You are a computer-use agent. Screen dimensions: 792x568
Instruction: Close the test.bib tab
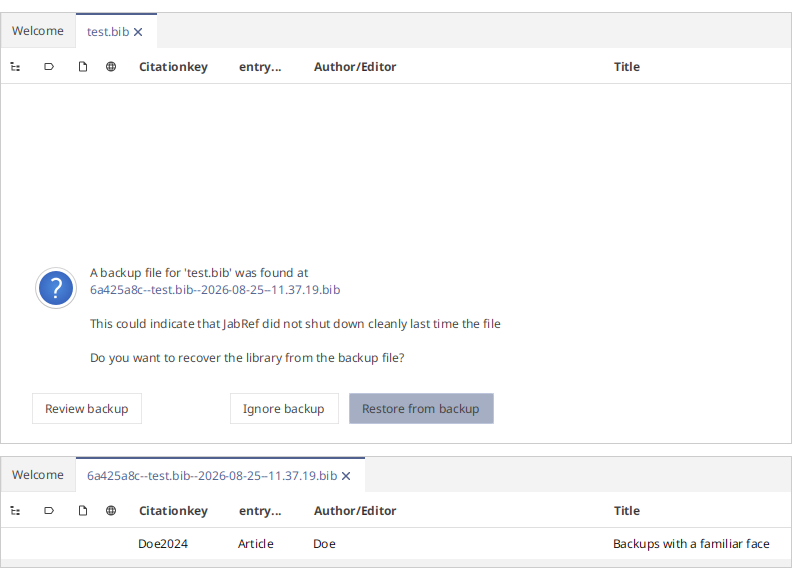(138, 32)
